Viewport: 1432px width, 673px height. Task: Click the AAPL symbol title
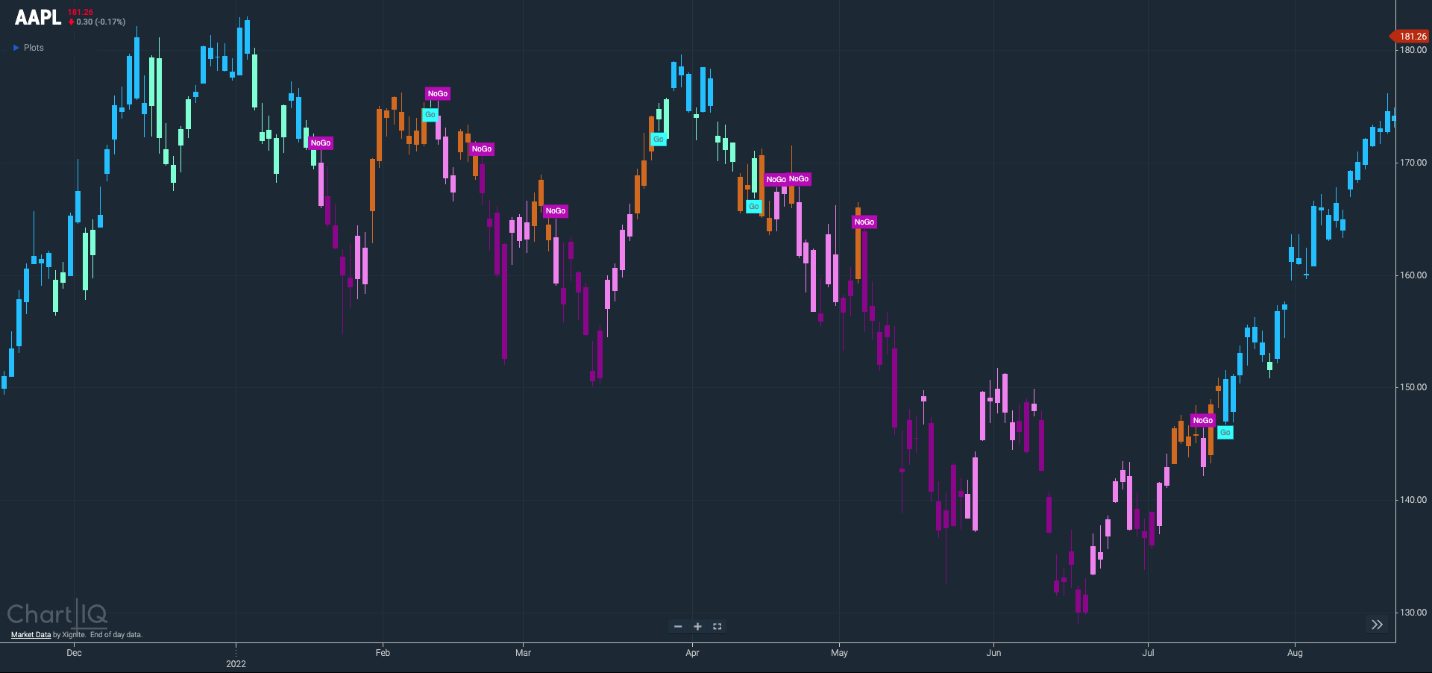click(37, 17)
